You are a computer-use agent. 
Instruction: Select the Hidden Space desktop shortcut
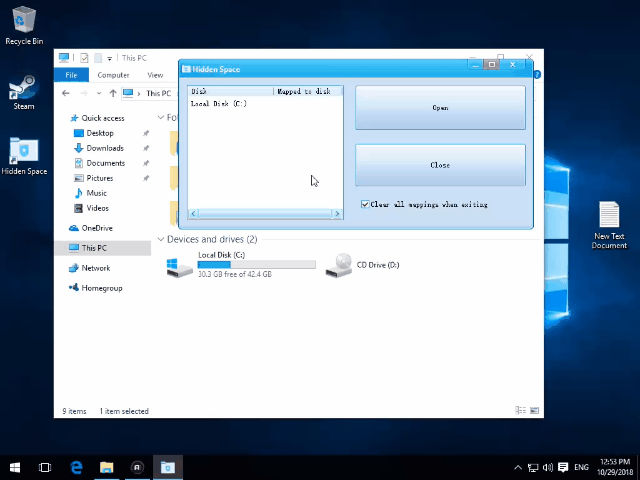click(24, 153)
